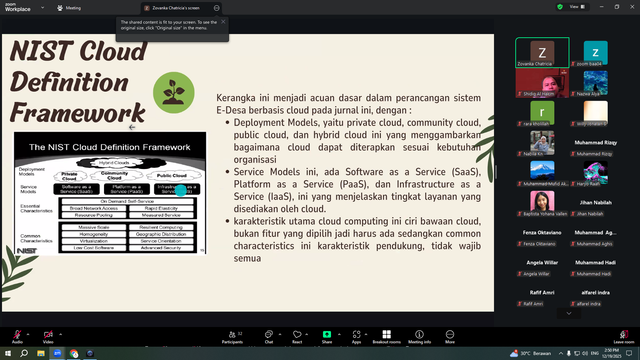
Task: Expand audio settings arrow next to Audio
Action: coord(28,334)
